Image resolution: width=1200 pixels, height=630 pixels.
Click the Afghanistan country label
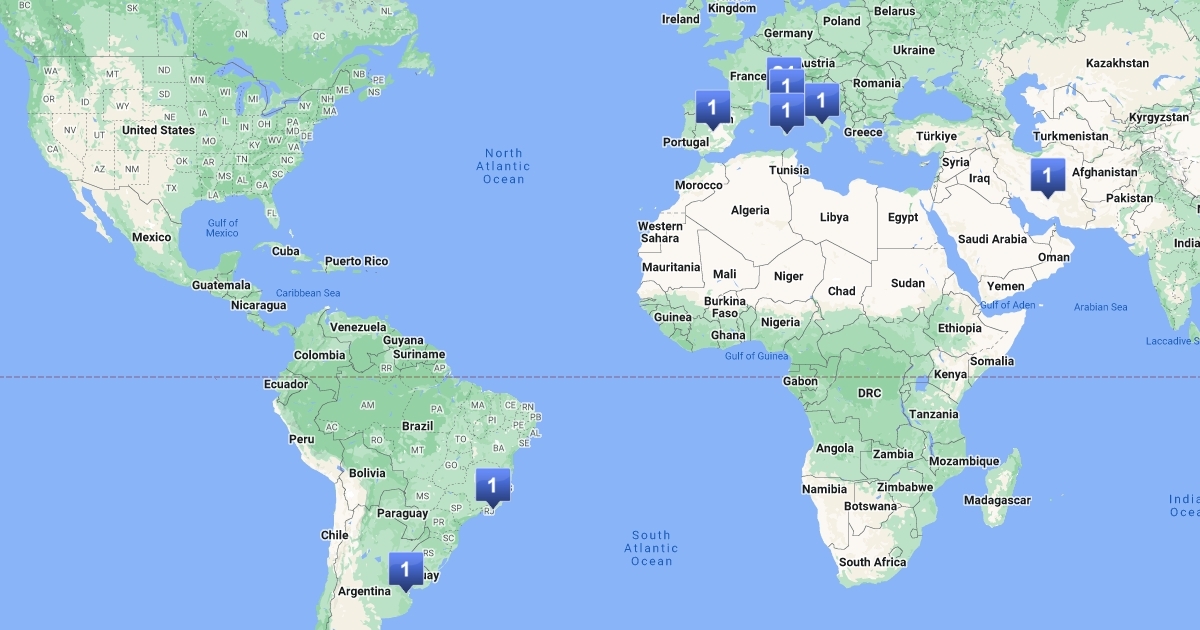click(1104, 172)
